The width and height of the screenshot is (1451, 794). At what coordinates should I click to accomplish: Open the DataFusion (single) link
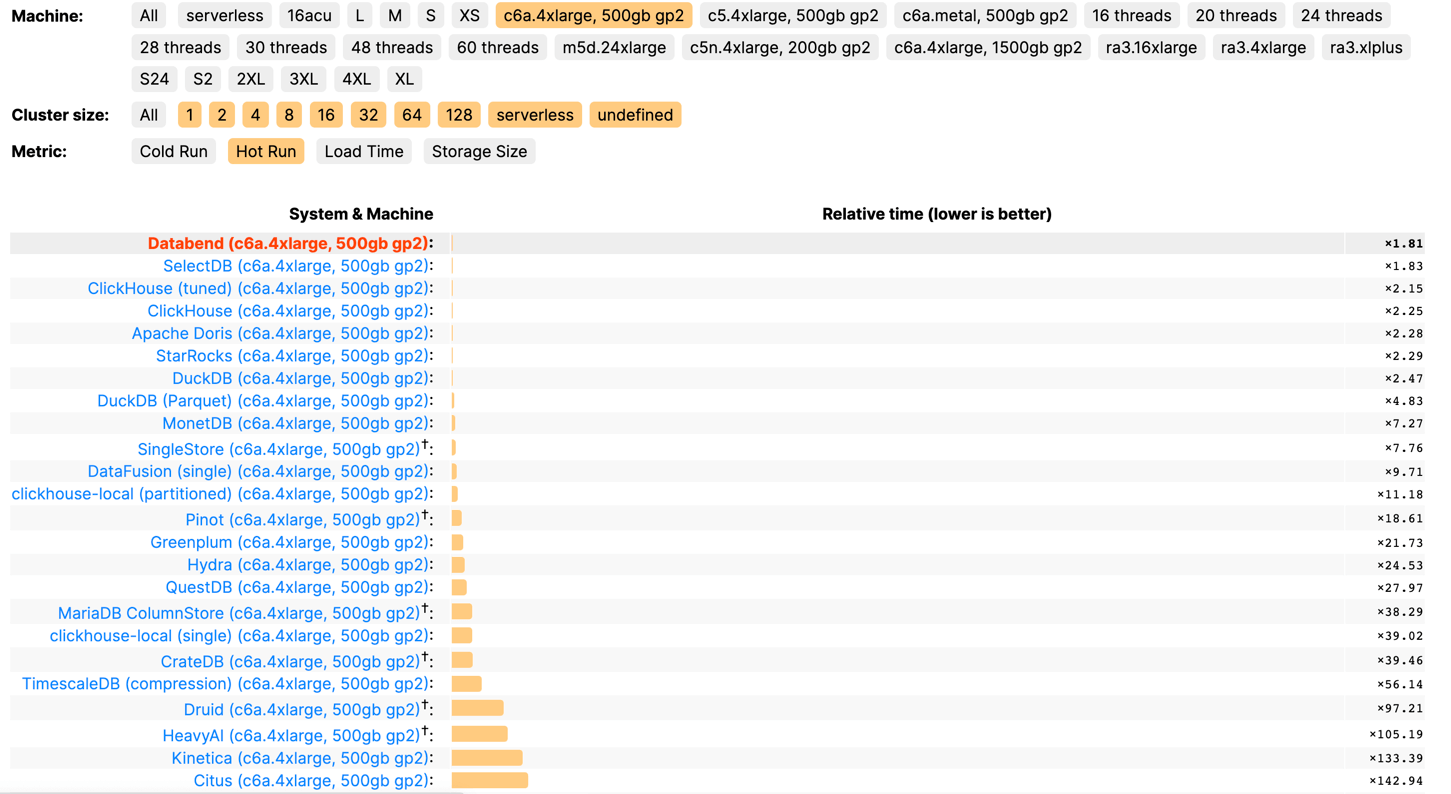tap(258, 471)
